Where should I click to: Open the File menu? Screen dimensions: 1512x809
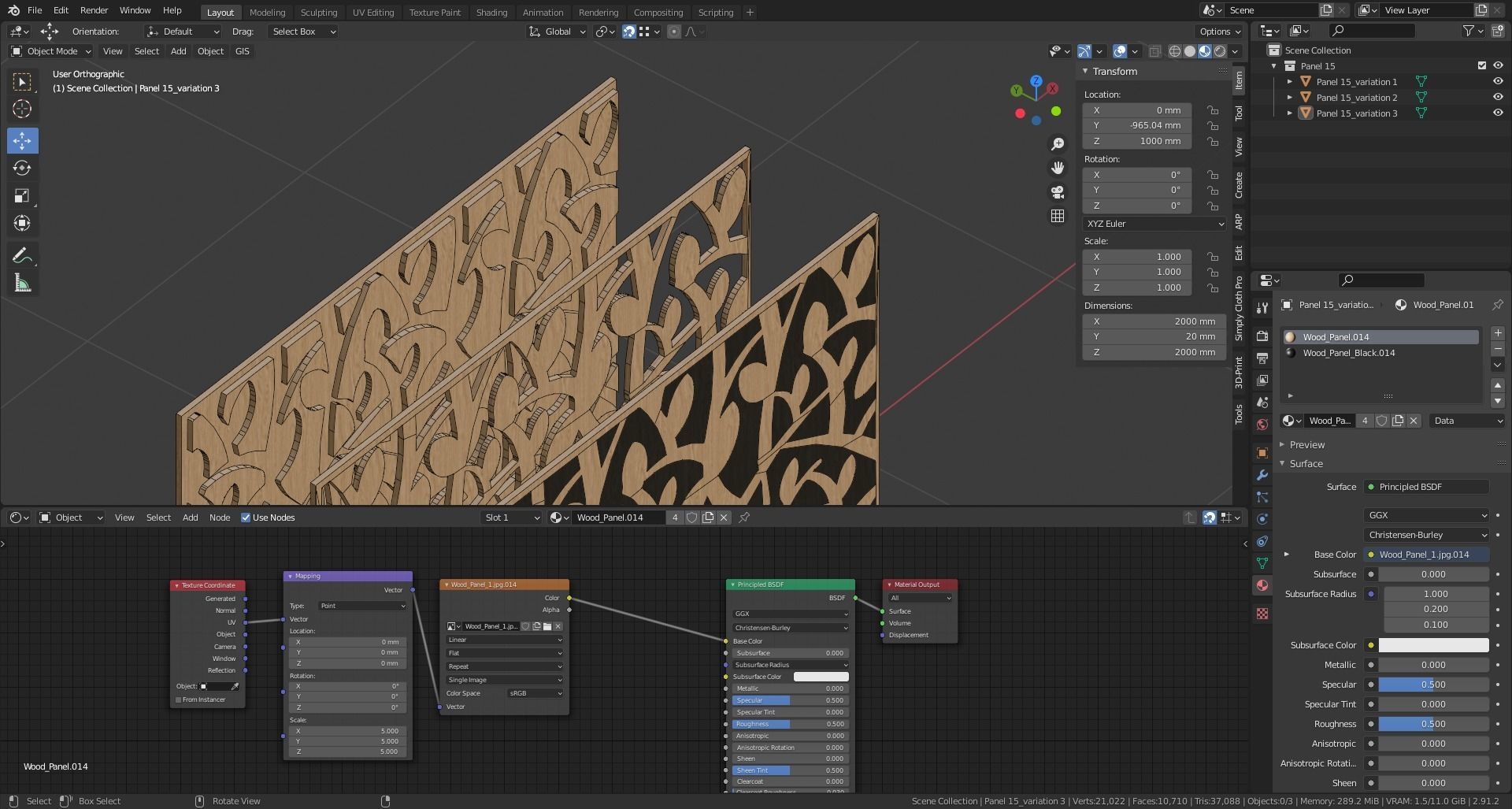35,10
